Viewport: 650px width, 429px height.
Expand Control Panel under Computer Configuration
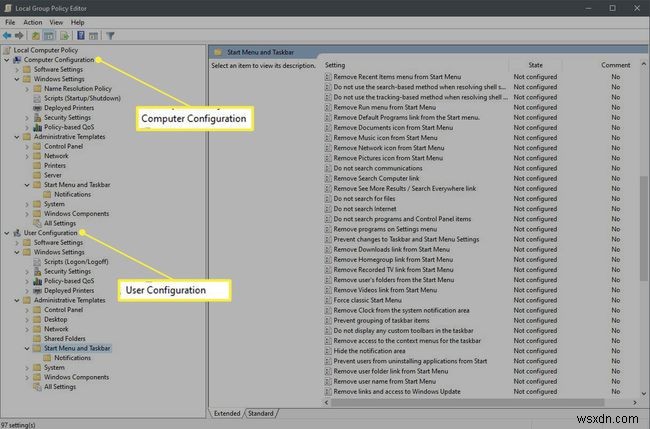27,146
